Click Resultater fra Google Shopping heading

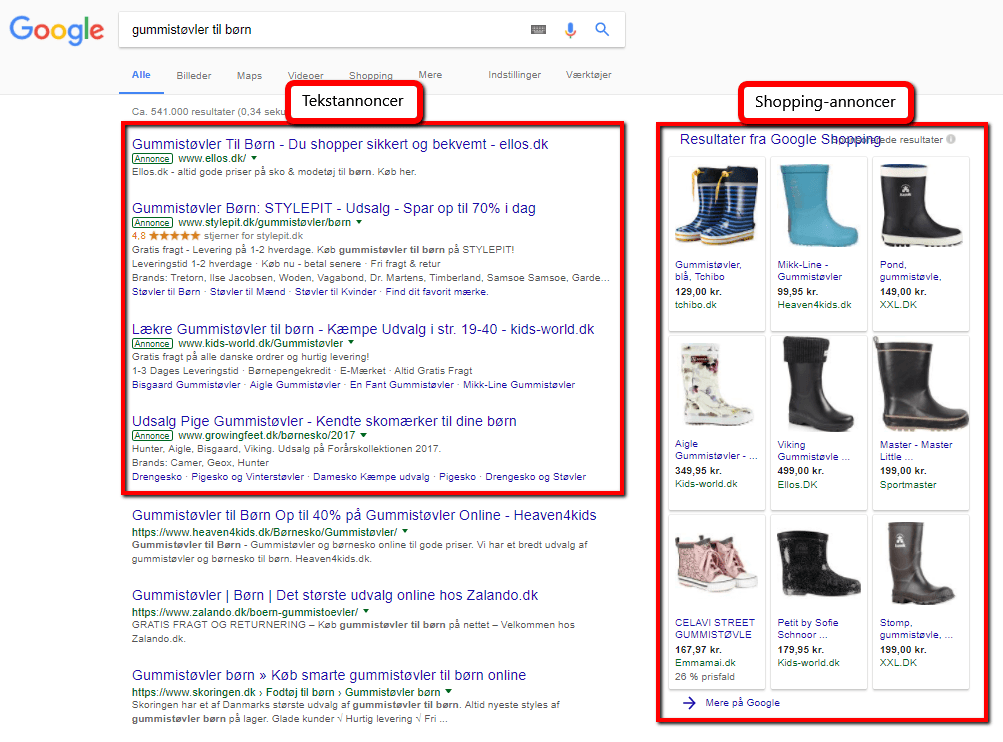[780, 139]
